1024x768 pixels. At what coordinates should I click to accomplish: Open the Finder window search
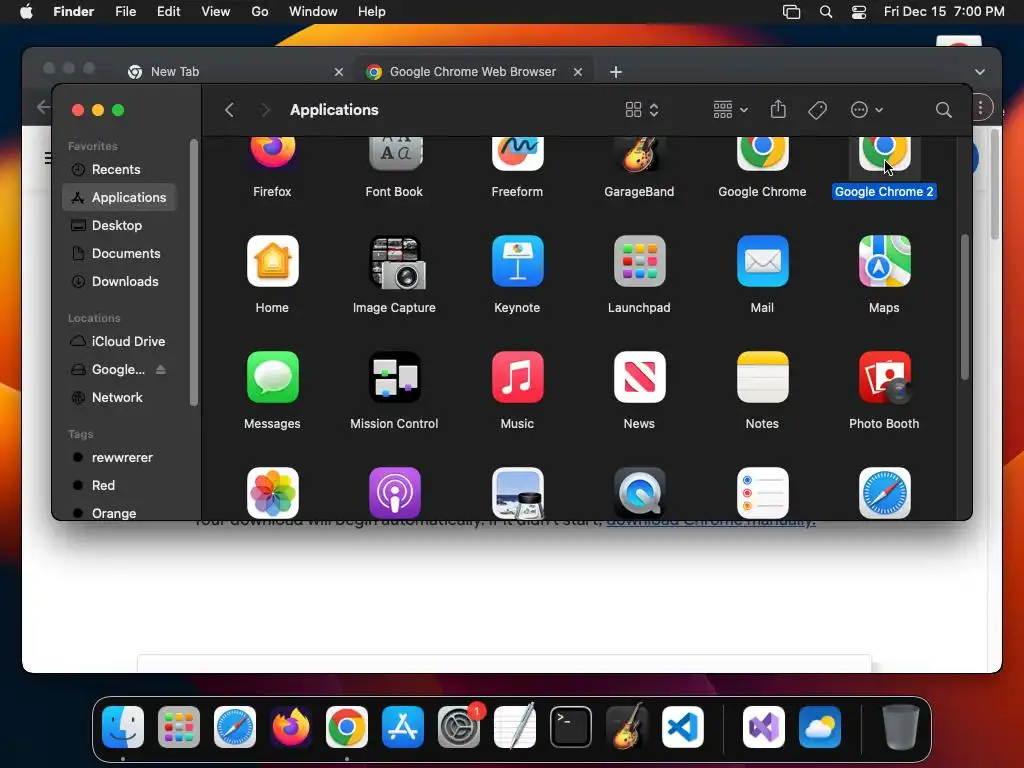pos(943,110)
